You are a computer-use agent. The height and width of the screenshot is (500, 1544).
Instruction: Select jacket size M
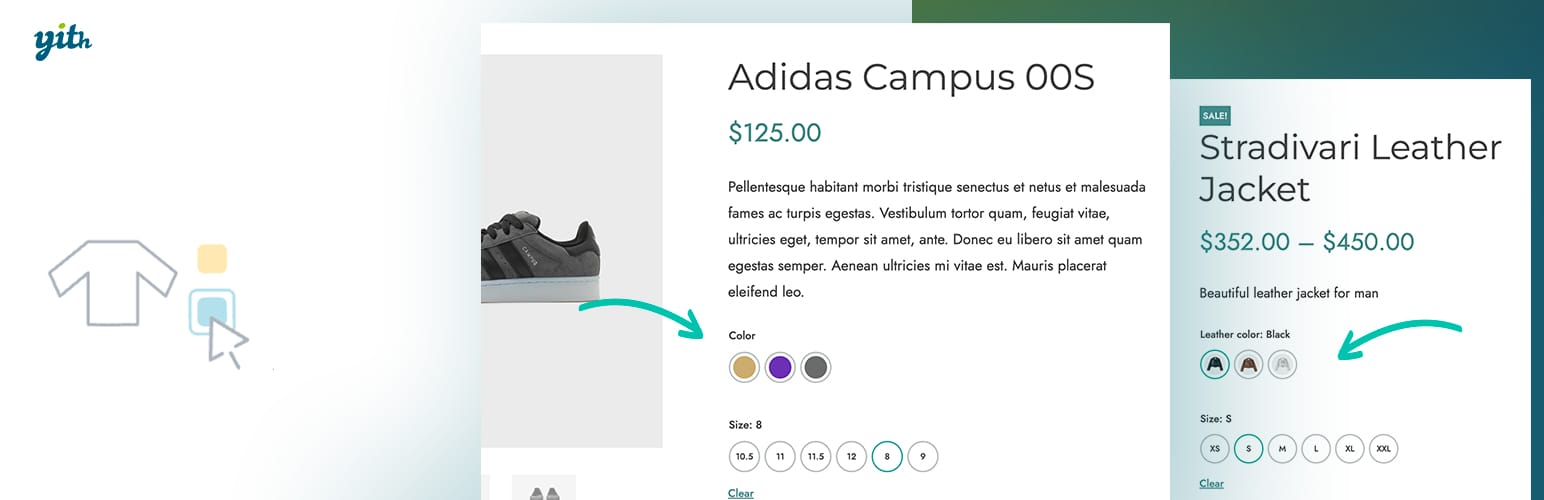1282,449
